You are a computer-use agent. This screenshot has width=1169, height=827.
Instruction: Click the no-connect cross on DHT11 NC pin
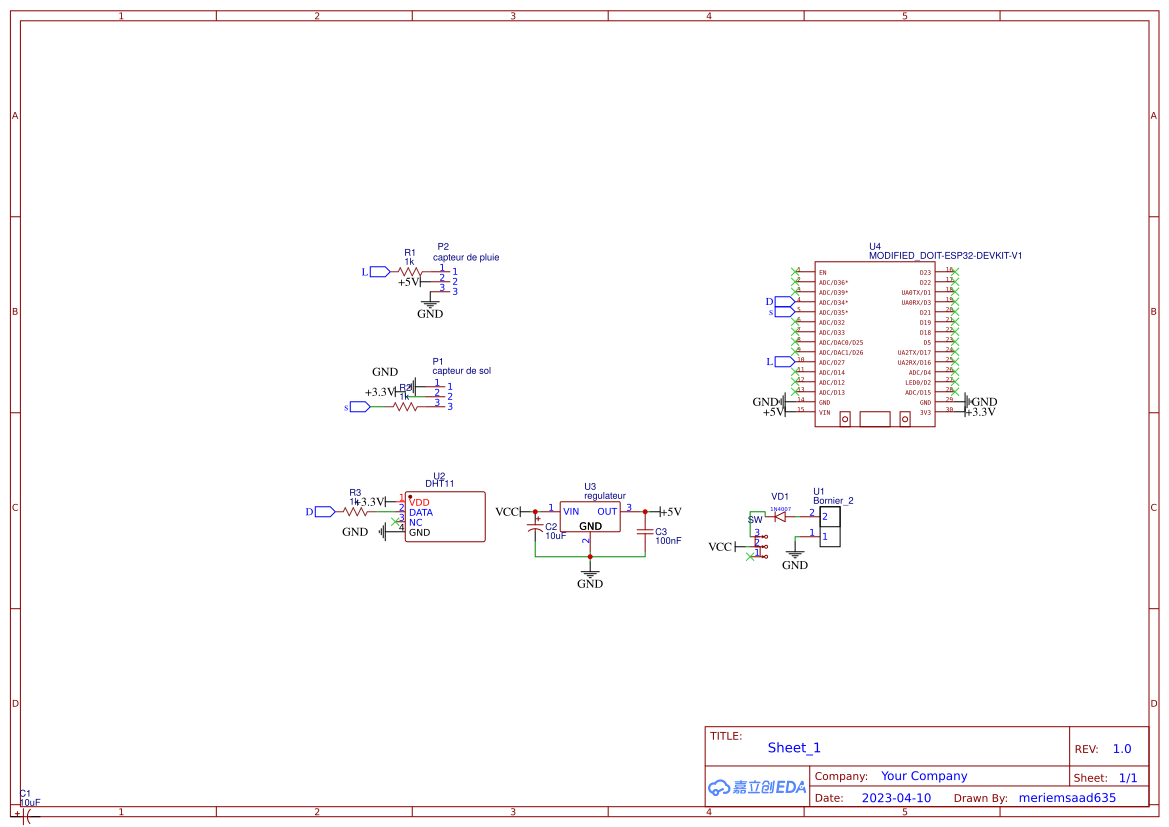tap(395, 521)
